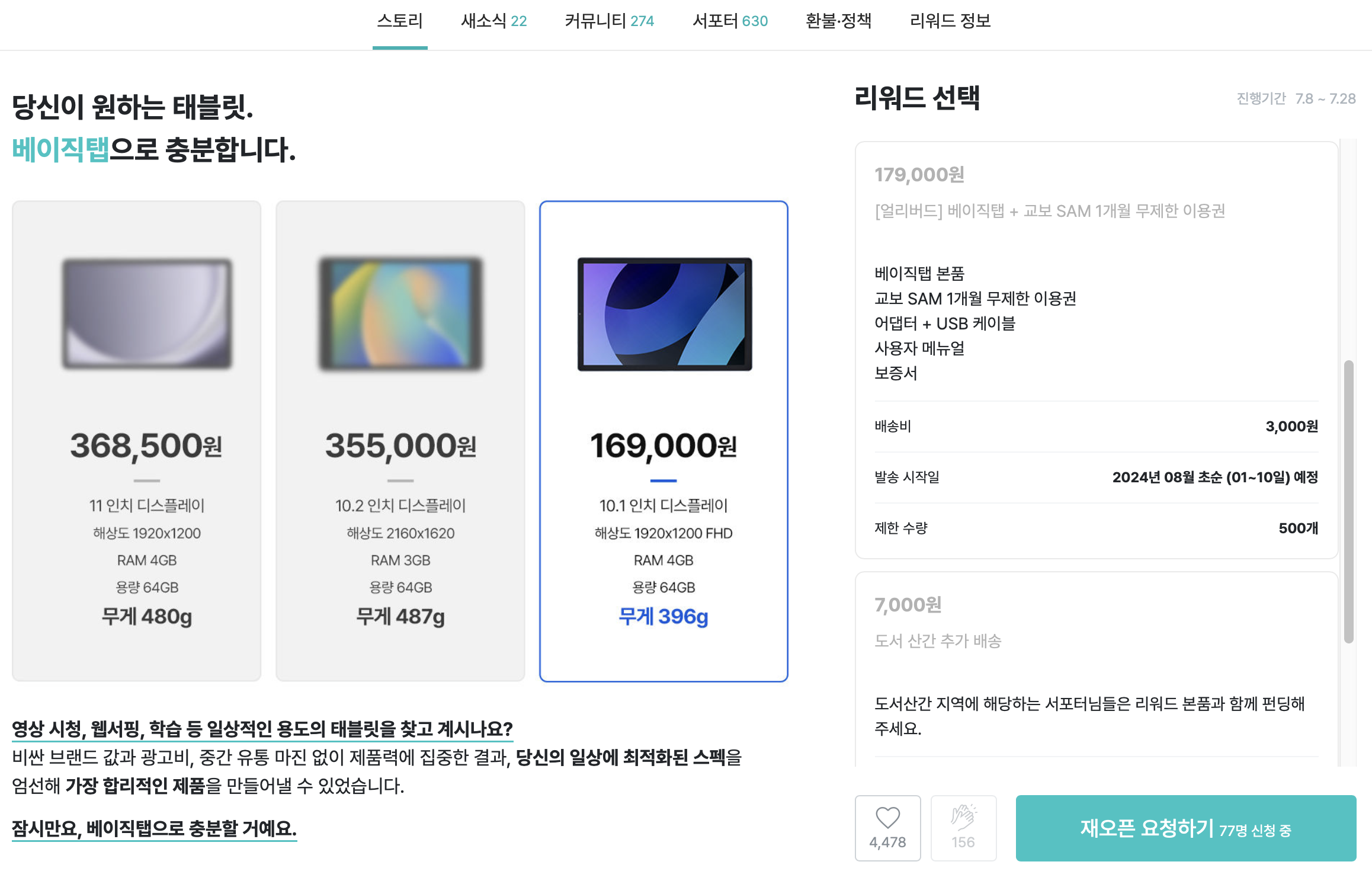Click the 169,000원 tablet image

(x=665, y=314)
